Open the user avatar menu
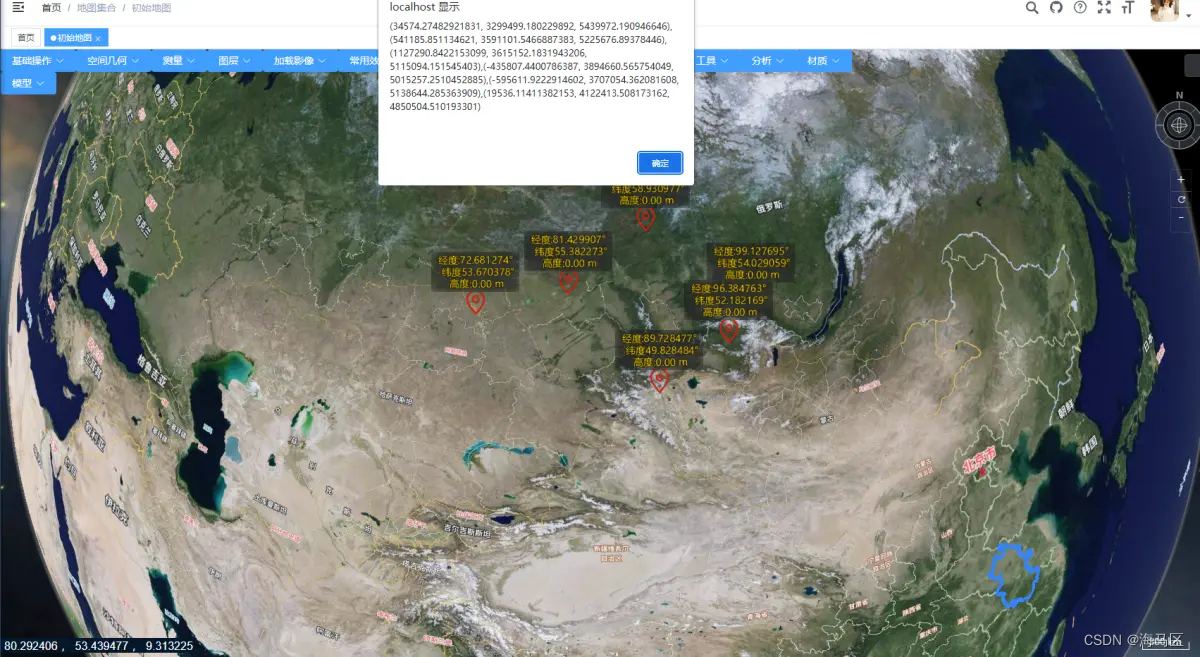The width and height of the screenshot is (1200, 657). tap(1164, 10)
